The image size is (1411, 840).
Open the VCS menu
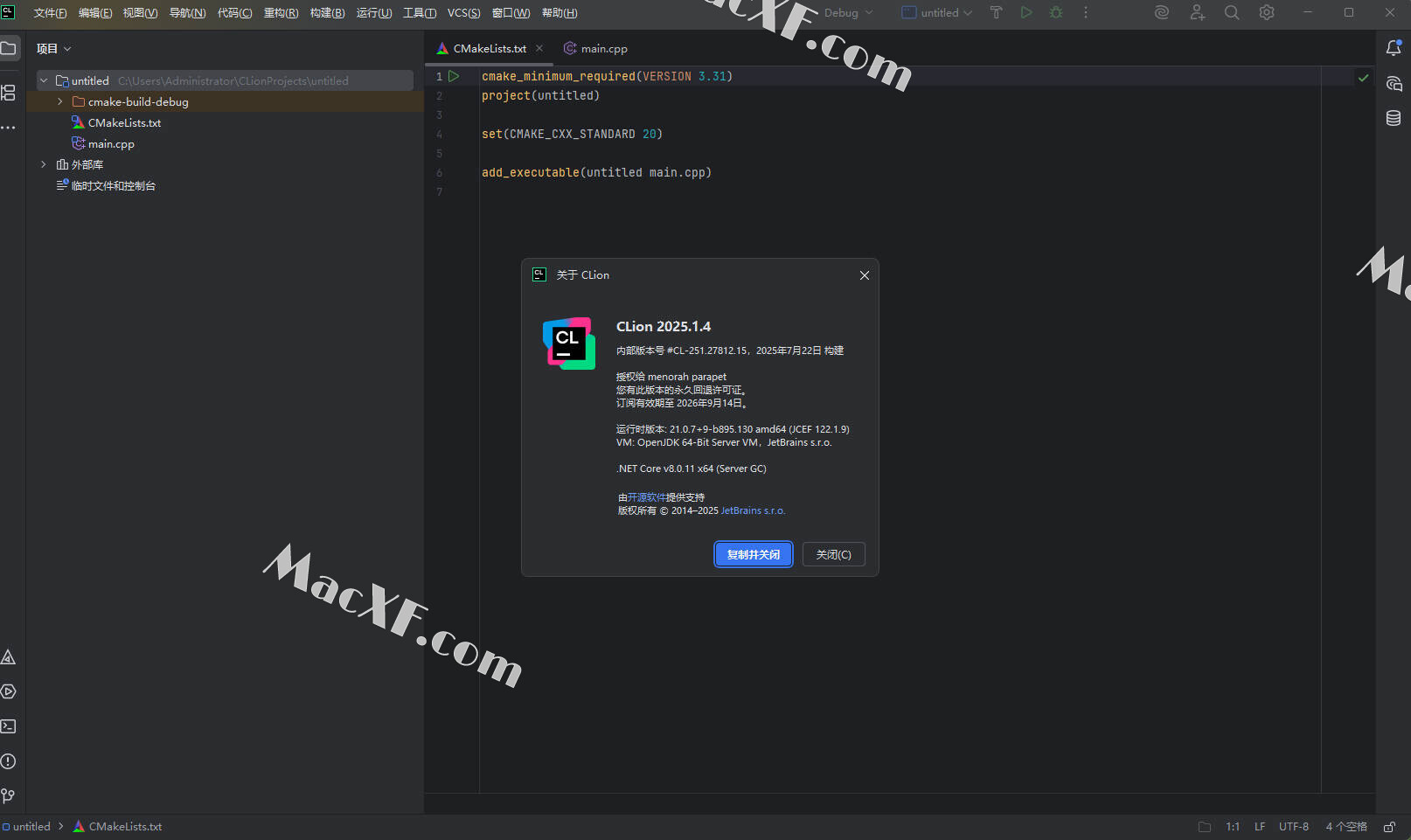pos(463,12)
